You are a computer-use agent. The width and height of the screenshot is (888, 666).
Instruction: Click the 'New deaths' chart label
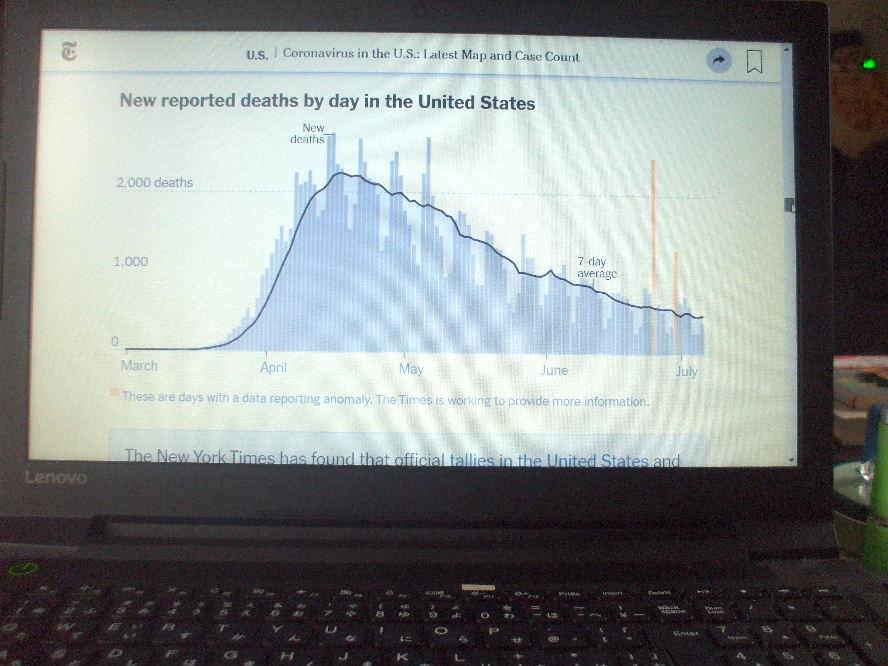coord(308,134)
